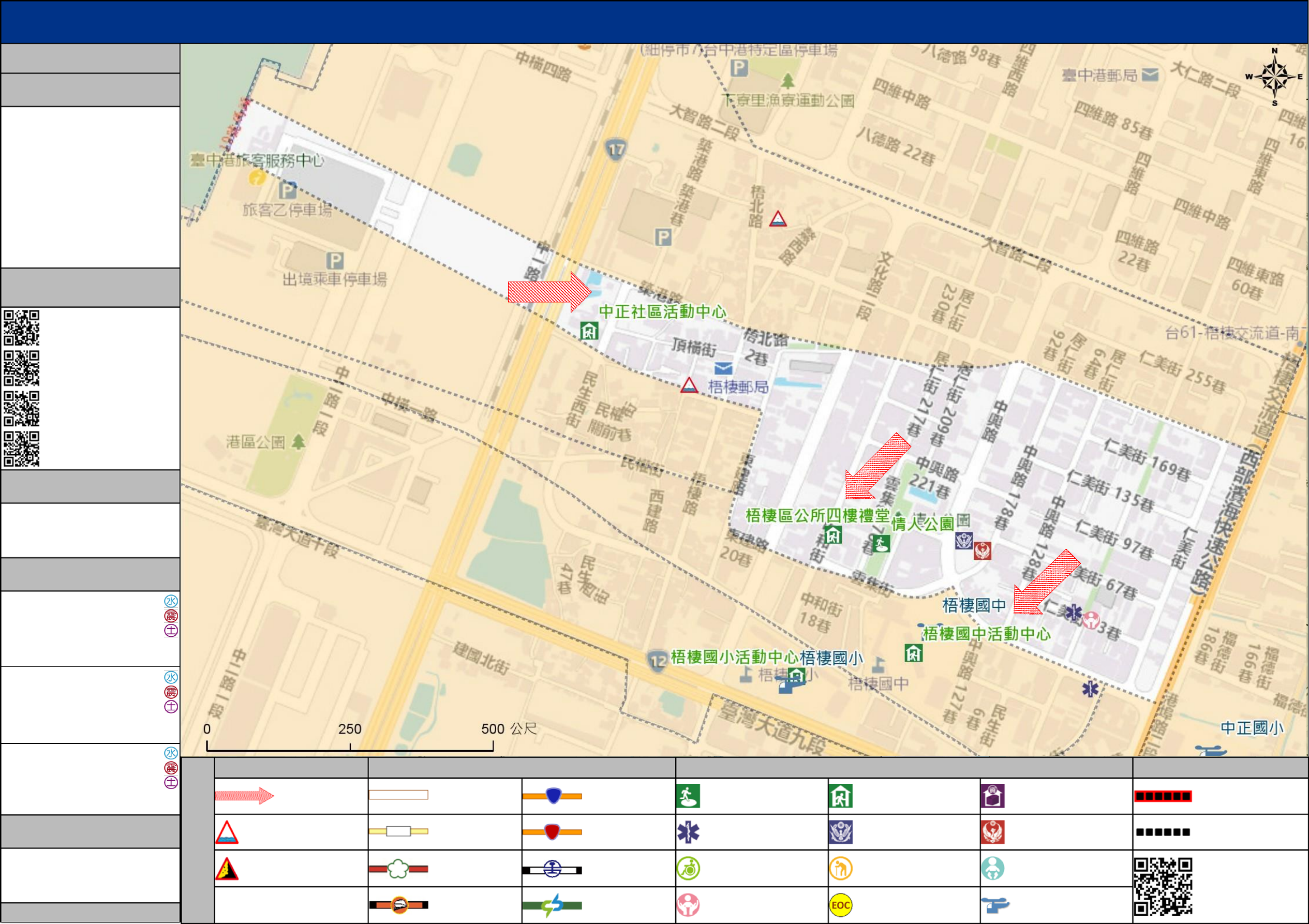Click the red fire station icon on map
1309x924 pixels.
[983, 550]
